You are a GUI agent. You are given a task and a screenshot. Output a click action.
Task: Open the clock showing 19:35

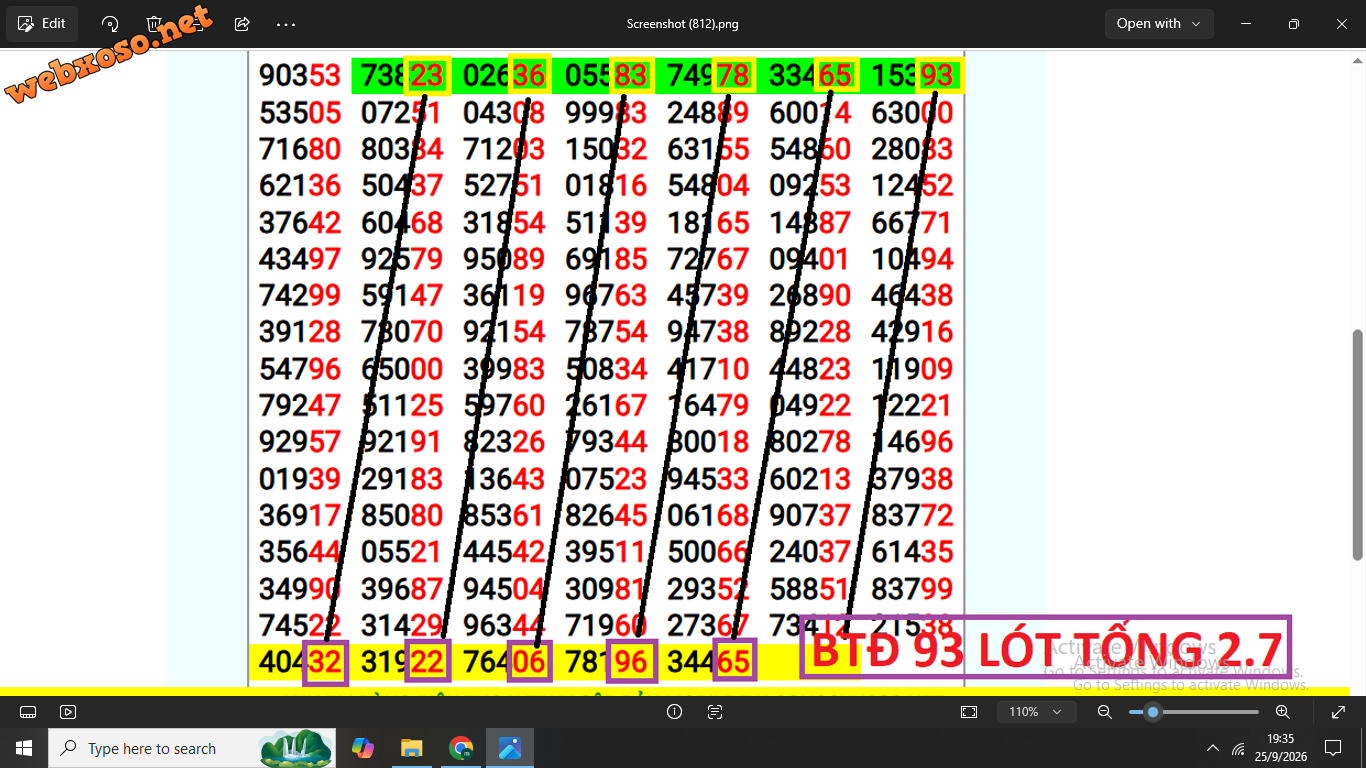pos(1280,748)
